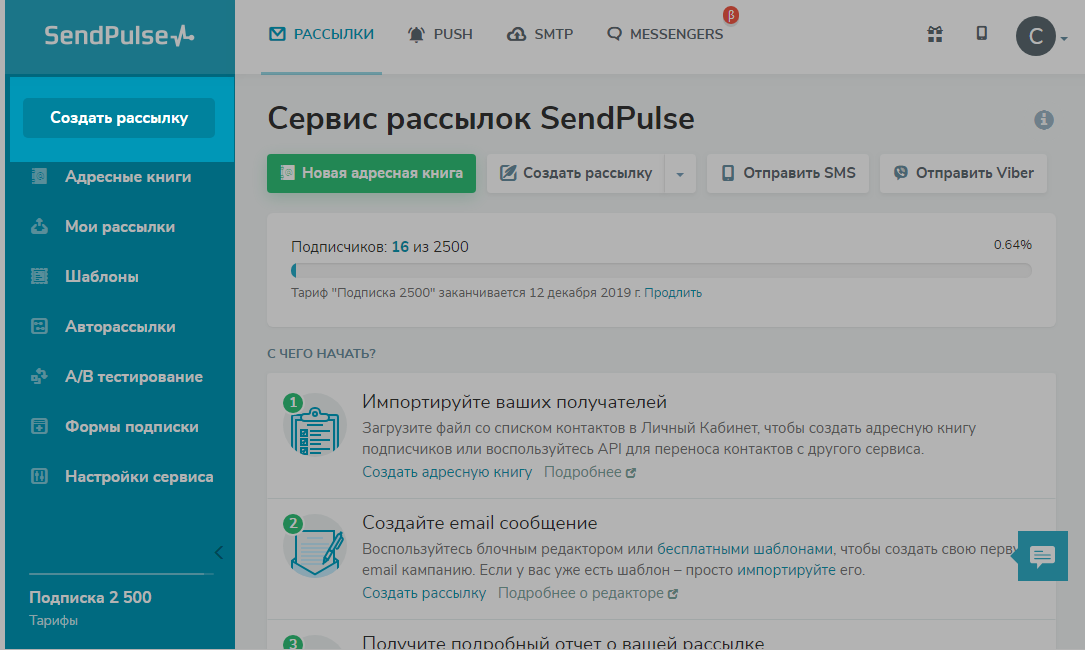Viewport: 1085px width, 650px height.
Task: Click the email editor illustration for step 2
Action: 315,546
